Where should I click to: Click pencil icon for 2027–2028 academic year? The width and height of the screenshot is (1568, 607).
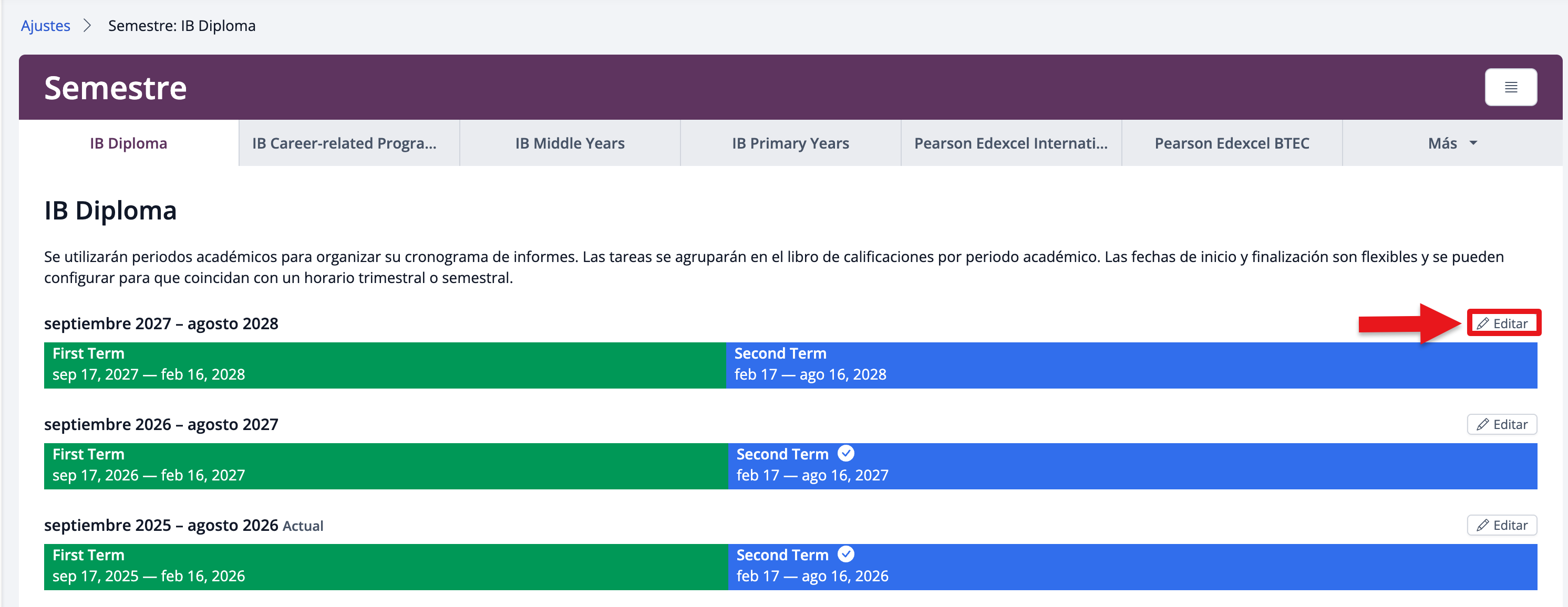click(x=1483, y=323)
